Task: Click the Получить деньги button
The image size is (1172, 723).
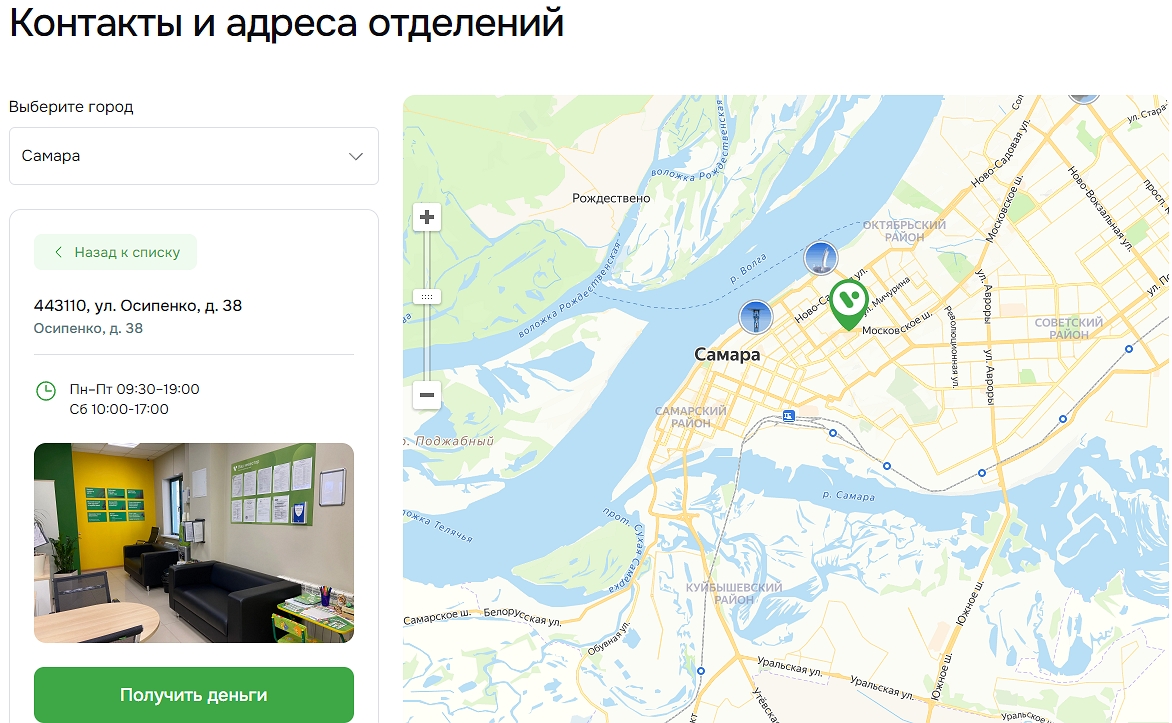Action: pyautogui.click(x=194, y=695)
